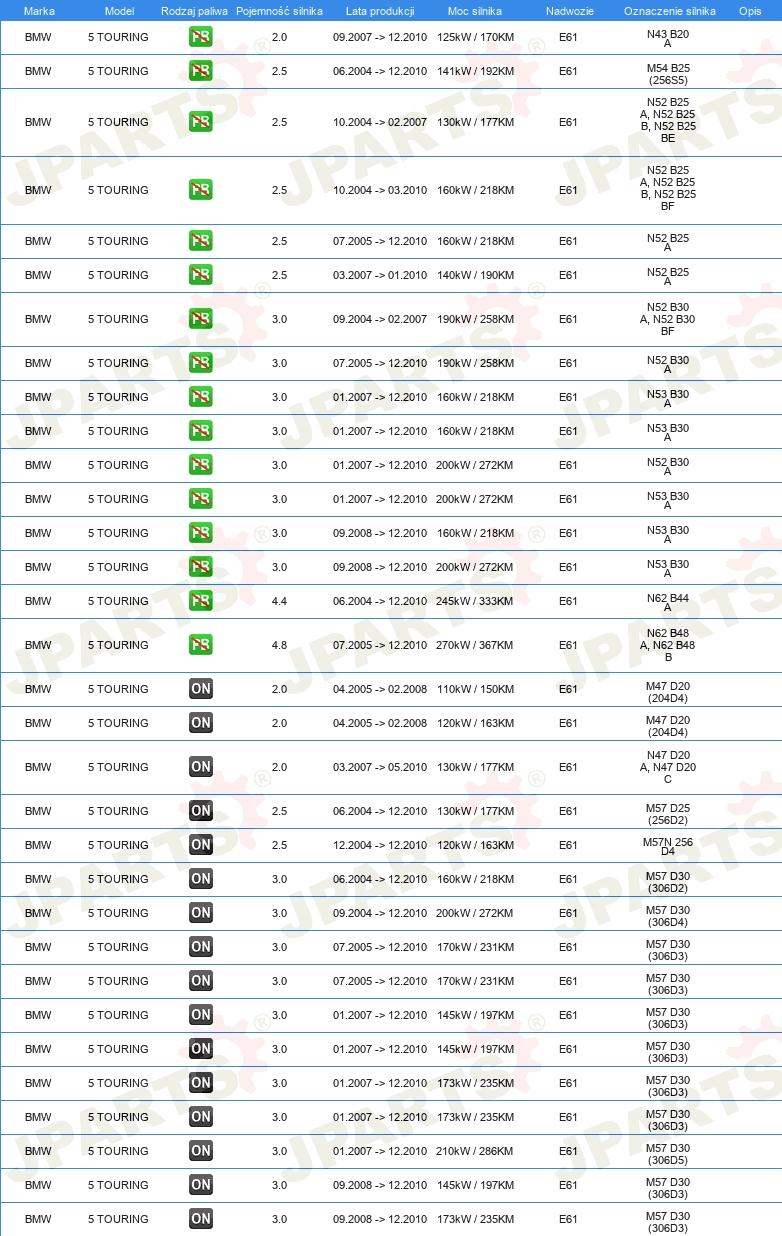Click power value 140kW / 190KM
782x1236 pixels.
click(x=475, y=275)
